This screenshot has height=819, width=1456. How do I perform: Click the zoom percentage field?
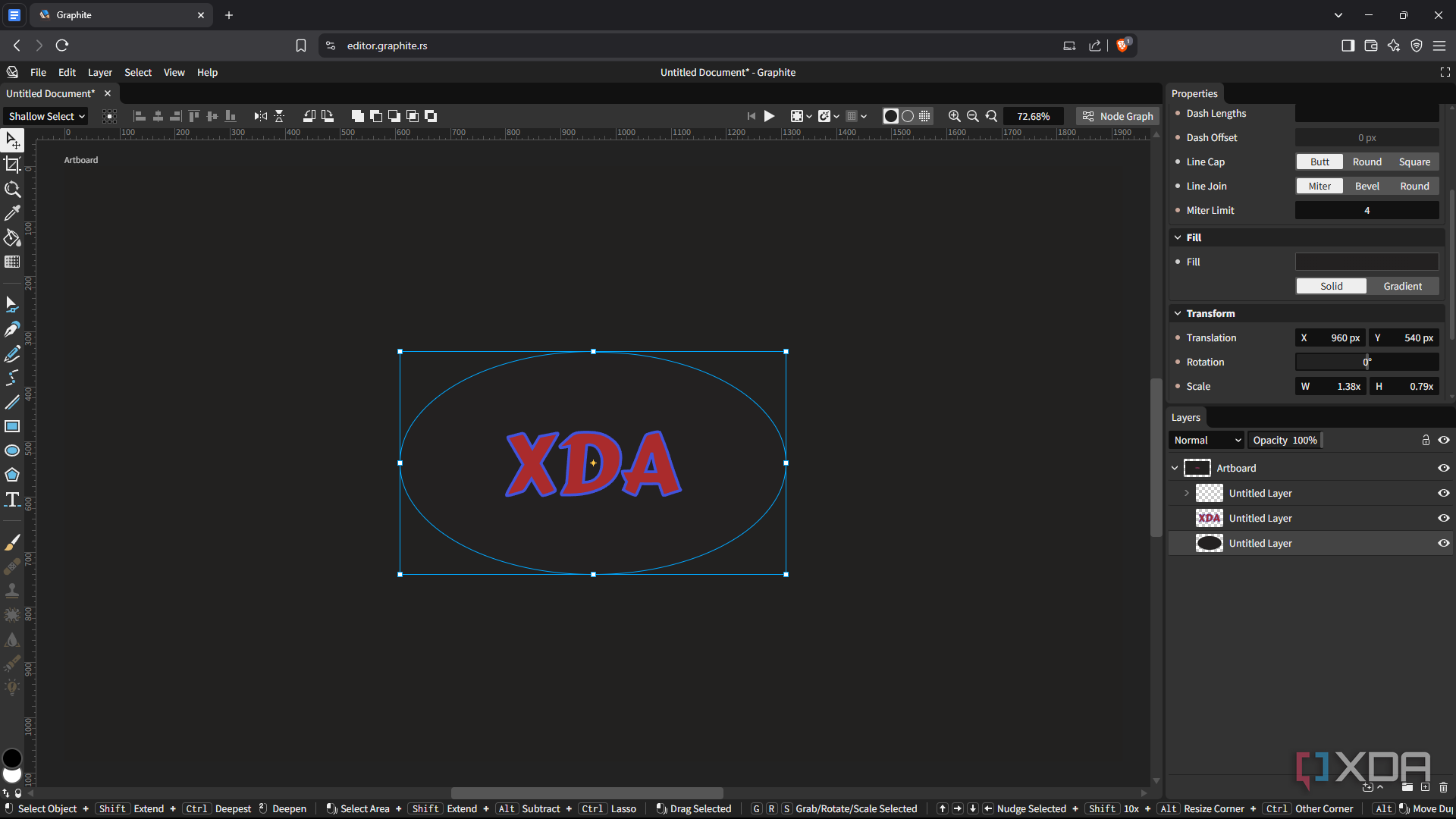tap(1033, 116)
